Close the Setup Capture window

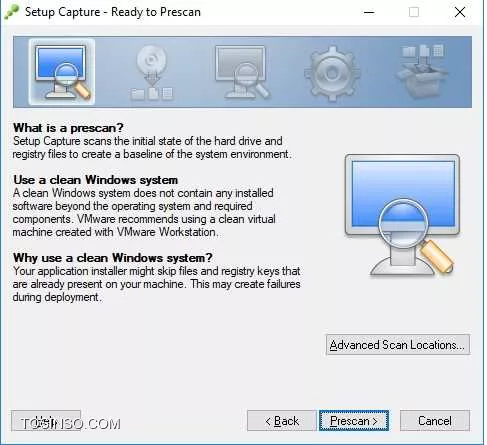point(460,12)
